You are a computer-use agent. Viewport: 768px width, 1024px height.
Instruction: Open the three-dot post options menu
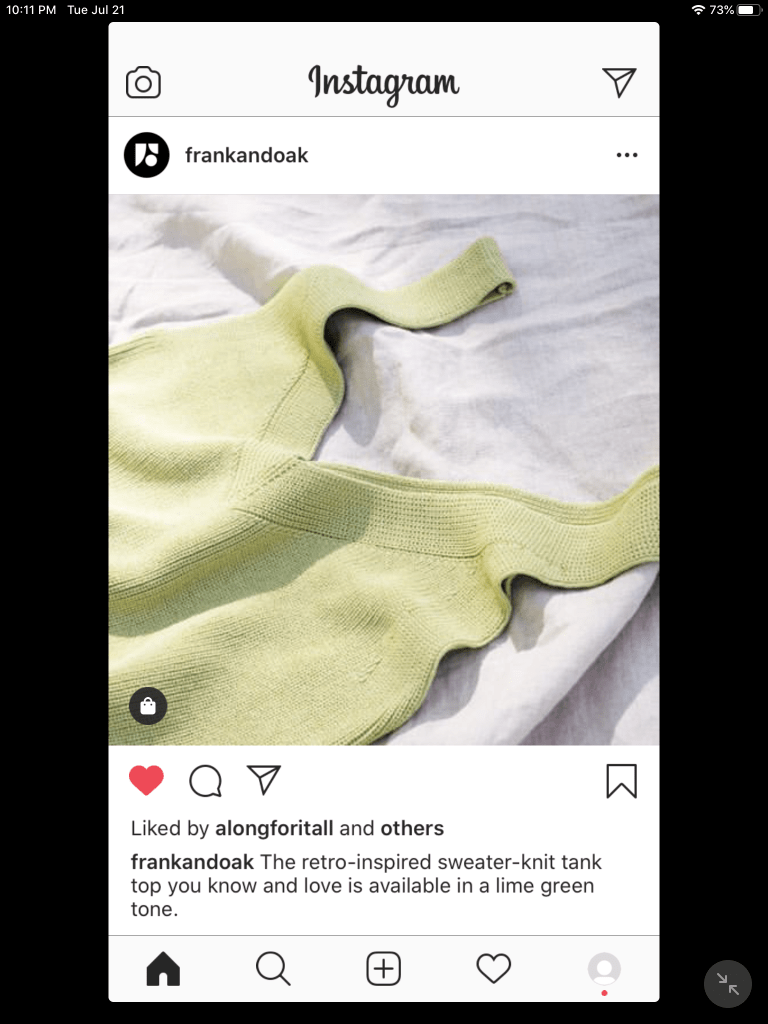point(627,155)
